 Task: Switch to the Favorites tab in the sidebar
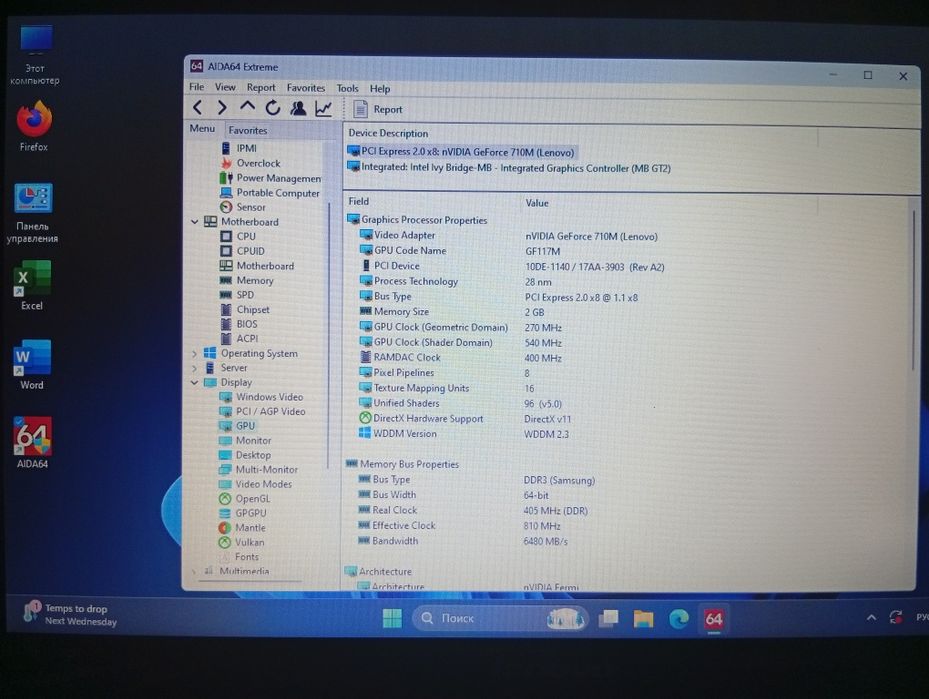(x=248, y=130)
